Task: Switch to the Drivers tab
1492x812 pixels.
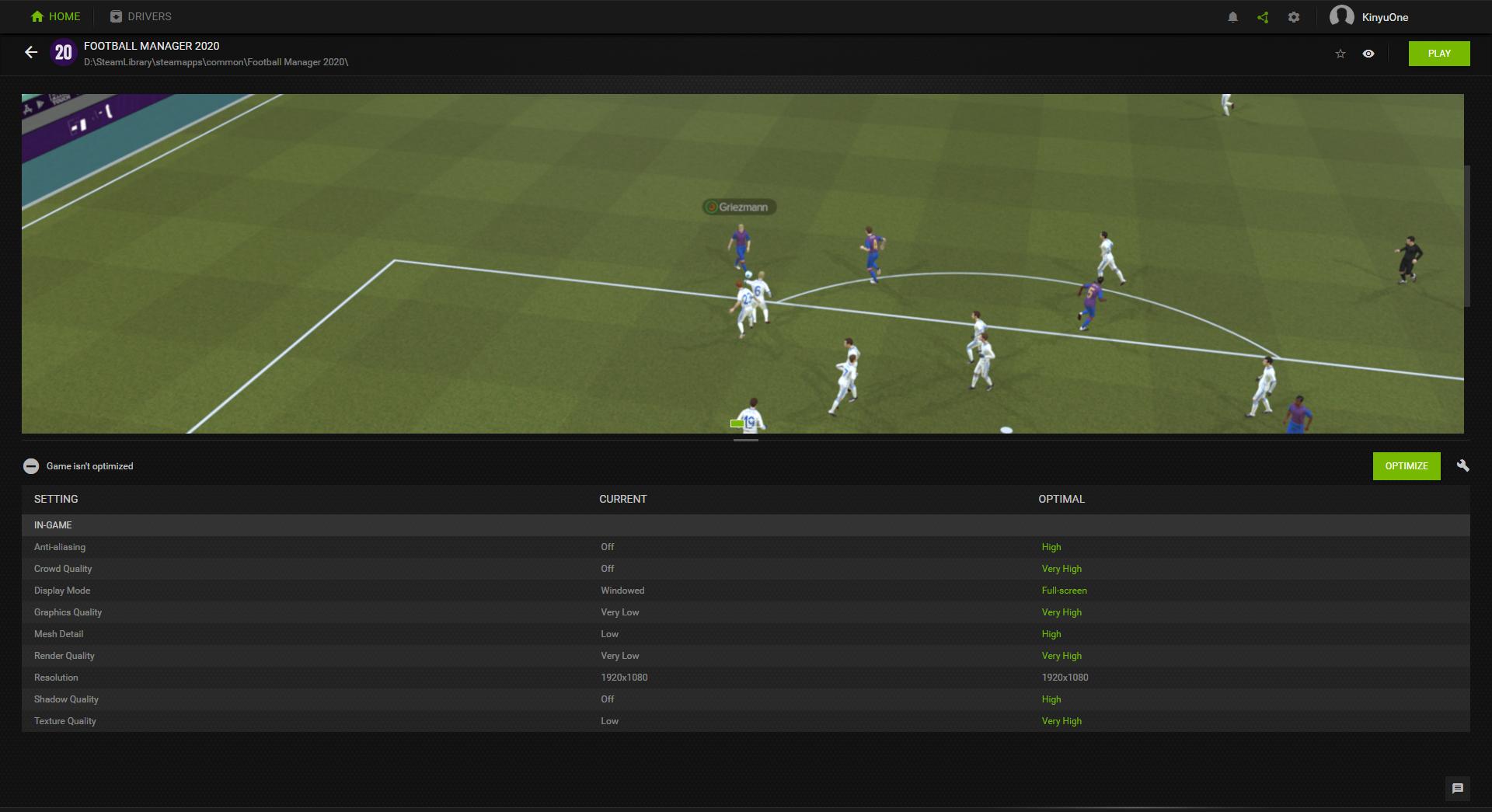Action: coord(141,16)
